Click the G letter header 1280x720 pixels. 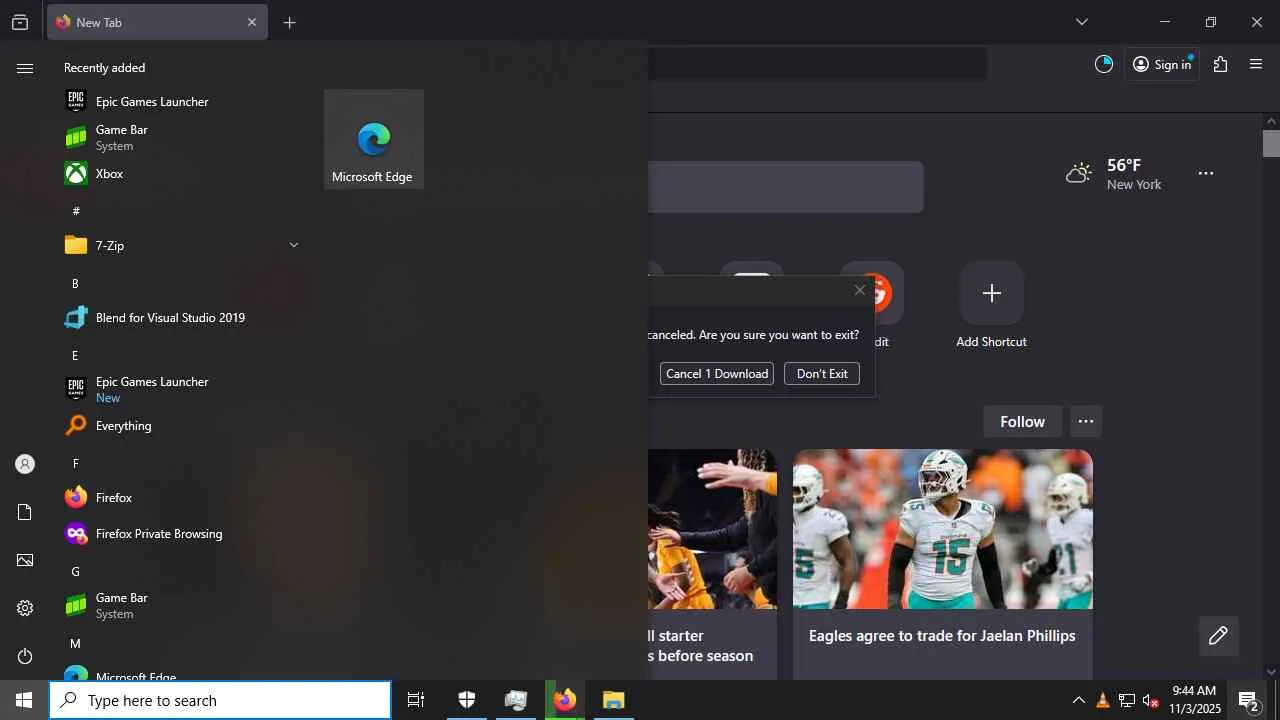pos(75,571)
